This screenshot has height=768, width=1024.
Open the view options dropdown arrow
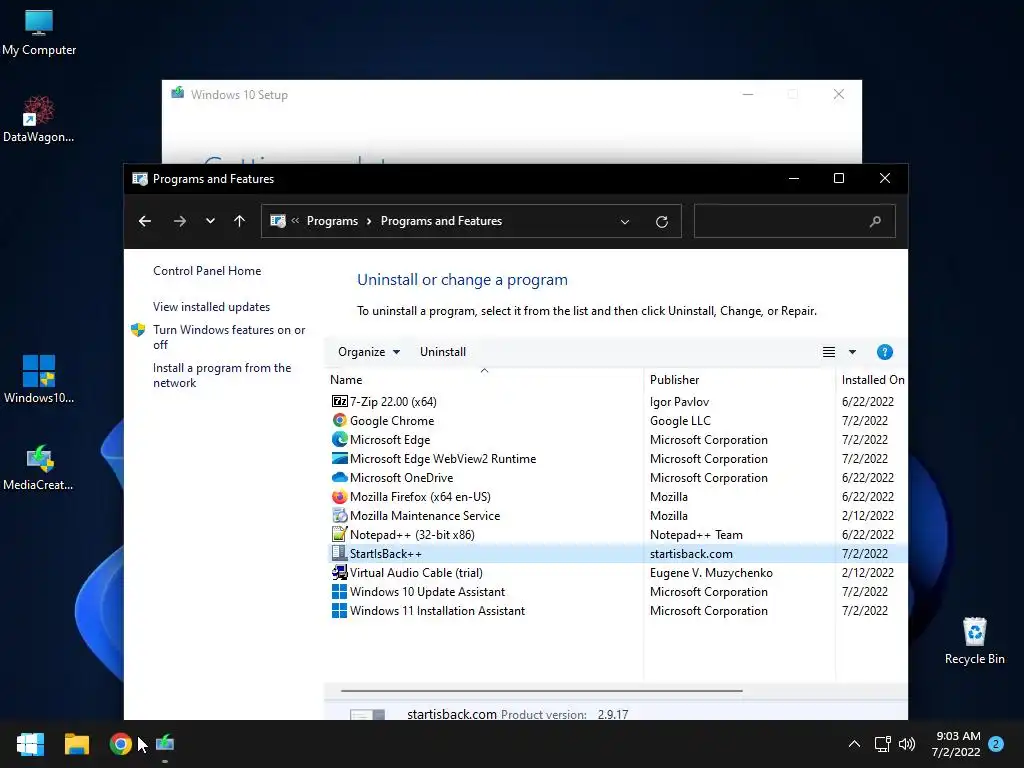pyautogui.click(x=852, y=352)
